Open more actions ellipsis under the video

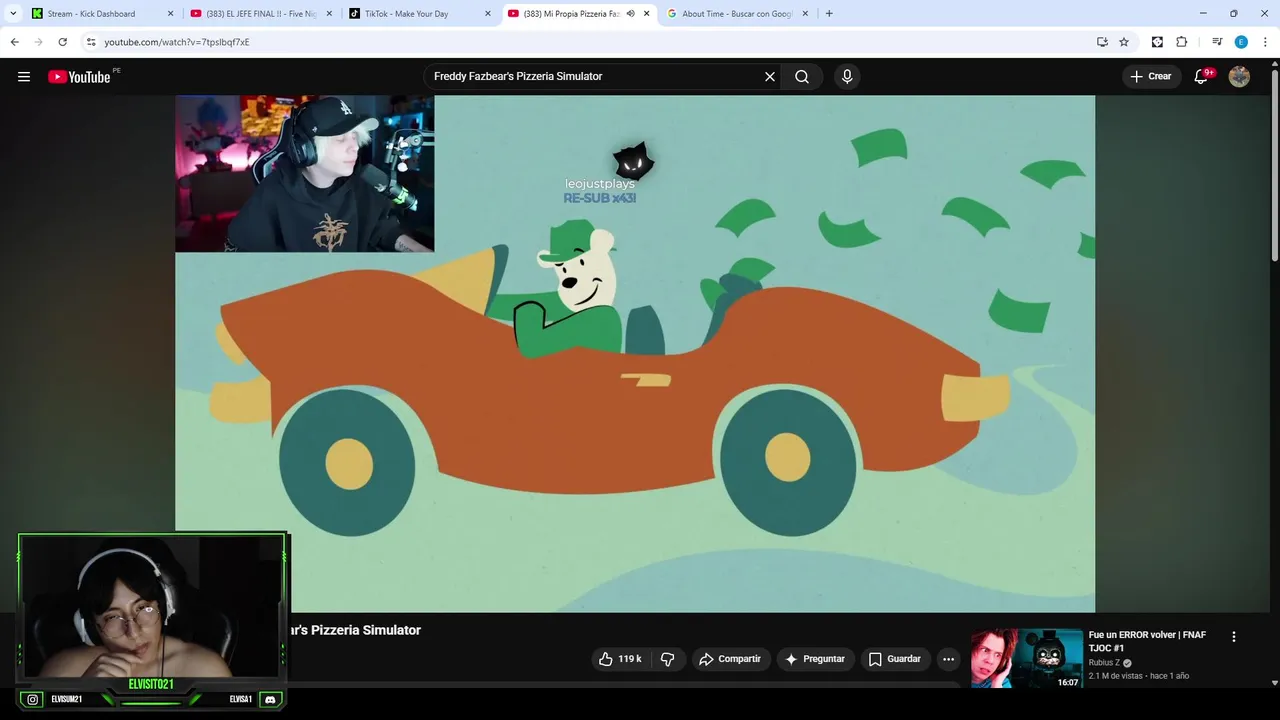(948, 659)
